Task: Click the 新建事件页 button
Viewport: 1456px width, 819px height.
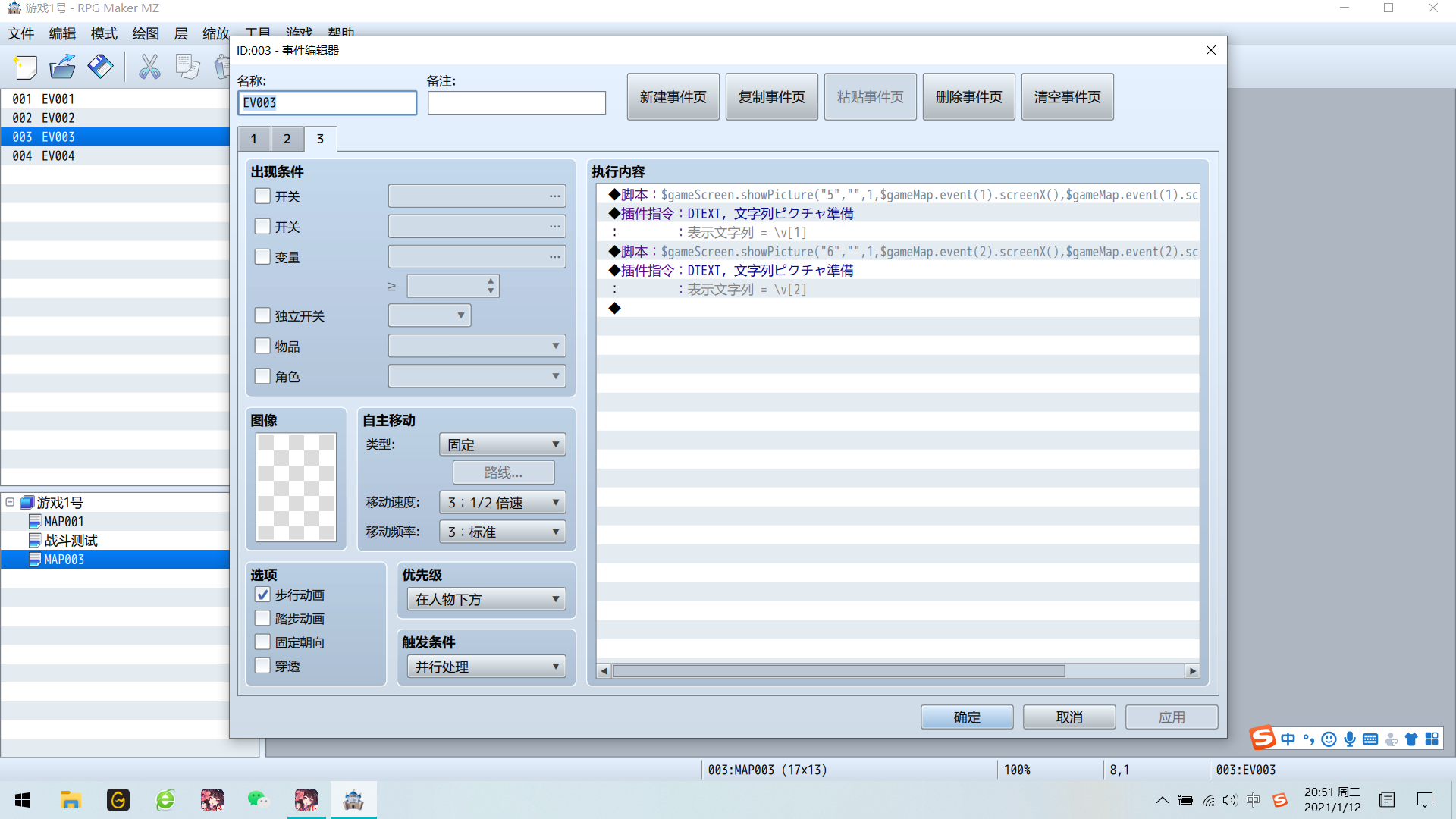Action: coord(673,97)
